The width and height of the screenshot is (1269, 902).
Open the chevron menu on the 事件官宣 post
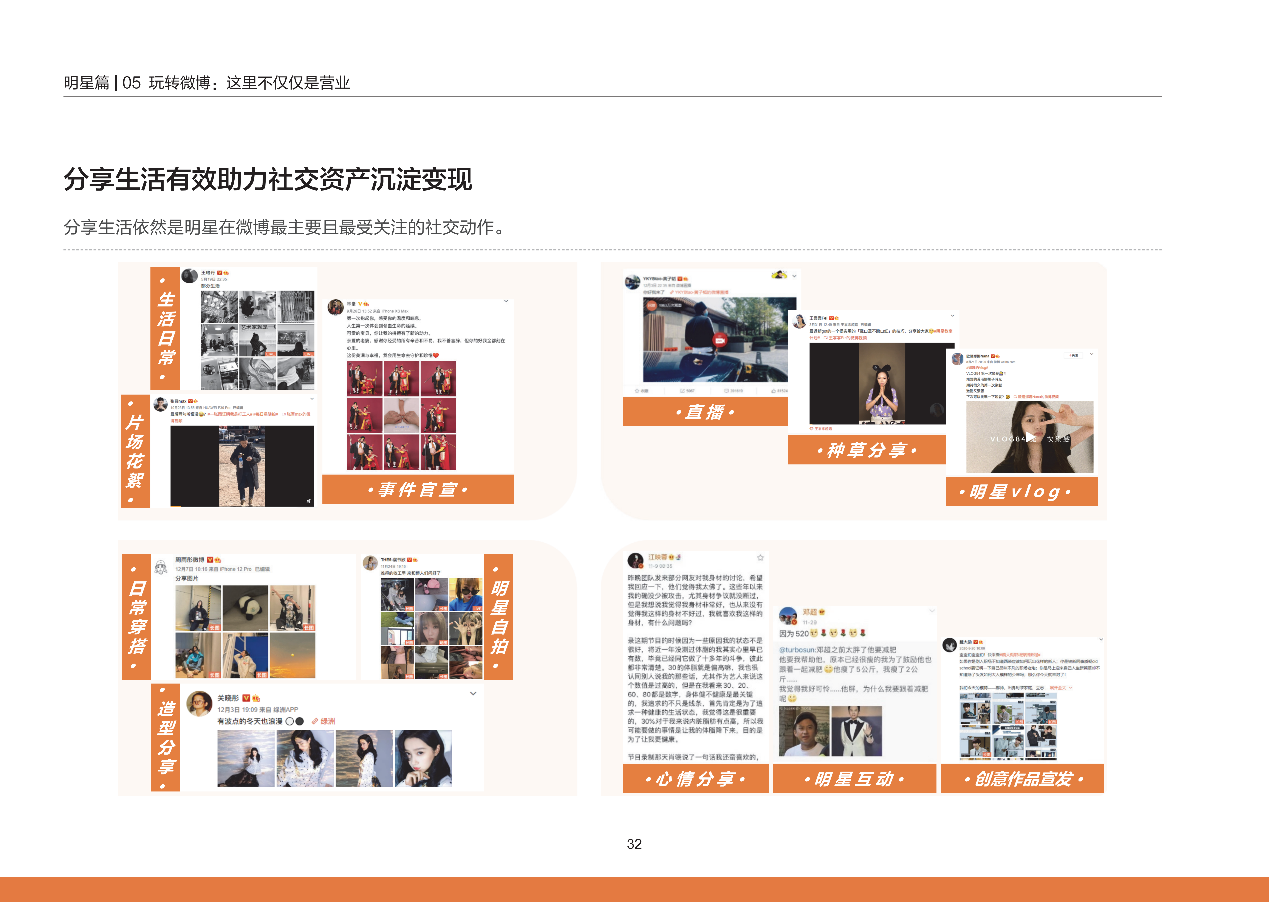[506, 301]
